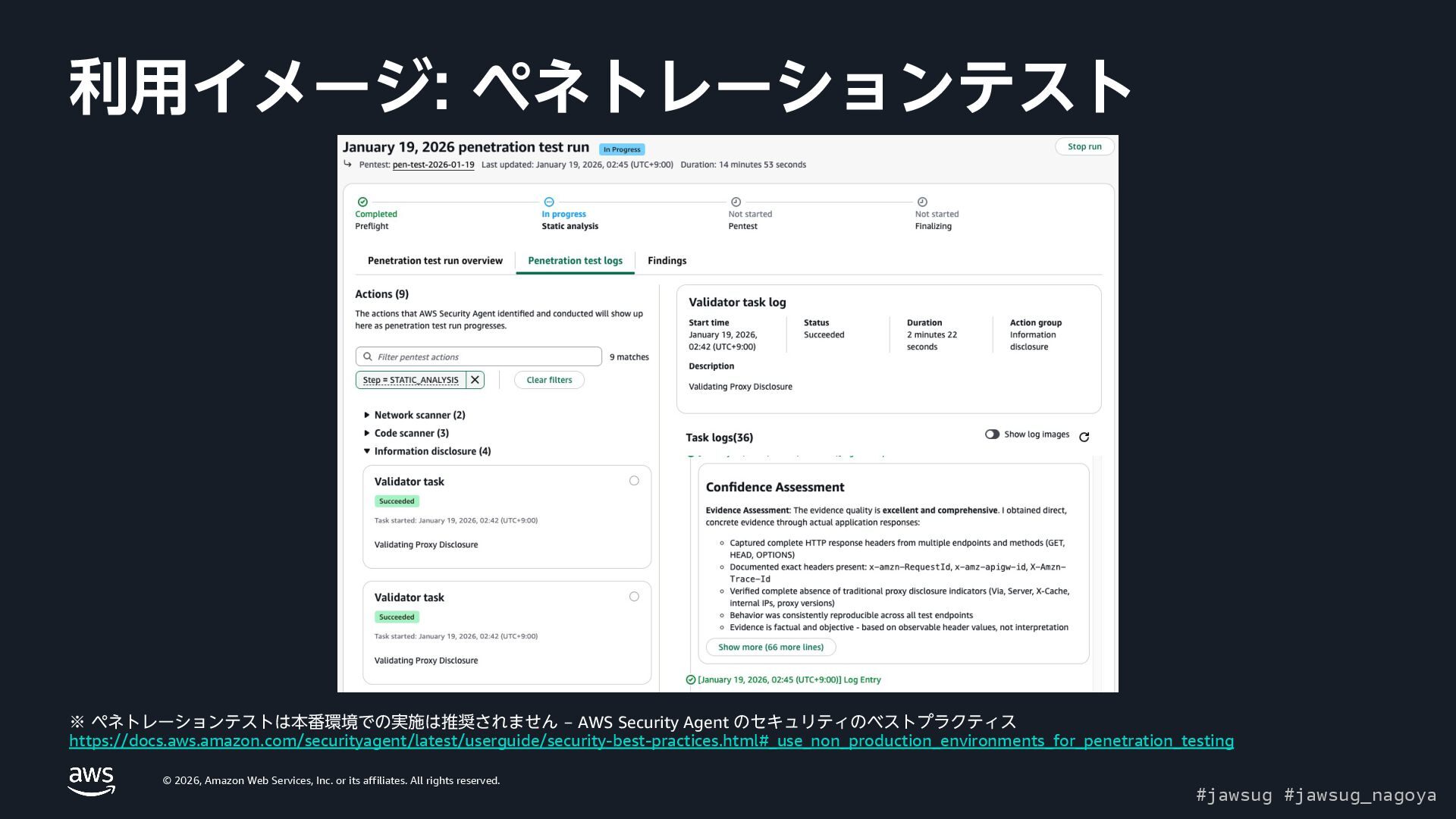Remove the STATIC_ANALYSIS filter with X icon
This screenshot has height=819, width=1456.
tap(475, 380)
